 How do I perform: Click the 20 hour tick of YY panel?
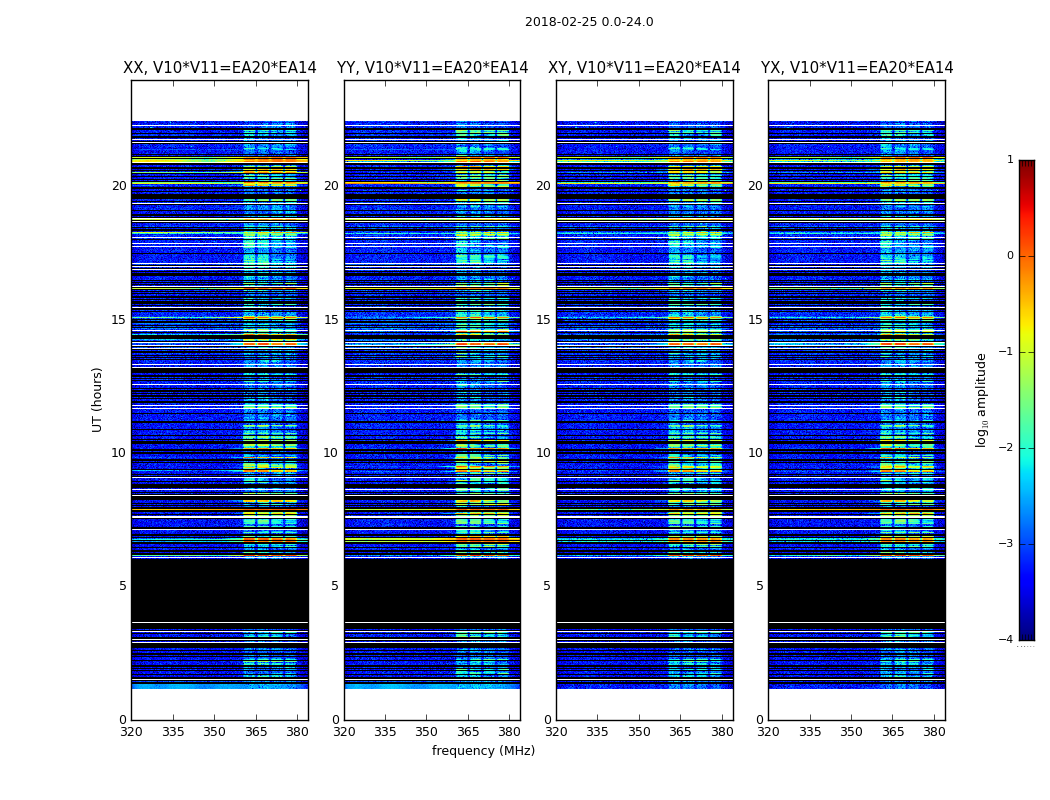pyautogui.click(x=331, y=185)
